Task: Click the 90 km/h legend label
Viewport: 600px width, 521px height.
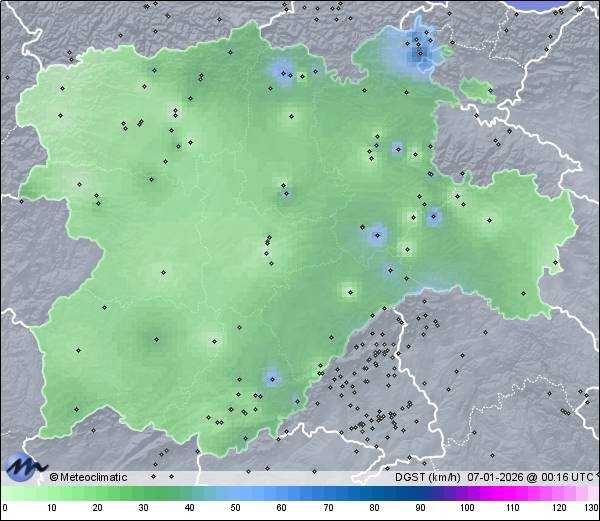Action: [420, 508]
